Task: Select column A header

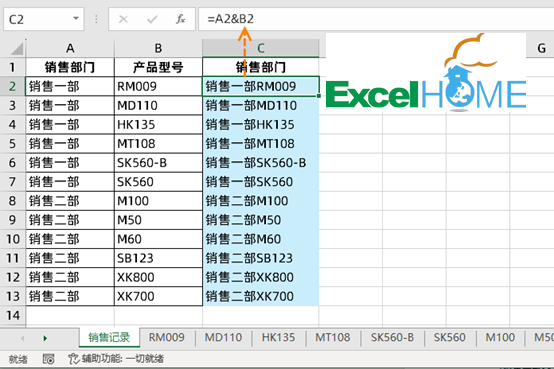Action: (x=70, y=48)
